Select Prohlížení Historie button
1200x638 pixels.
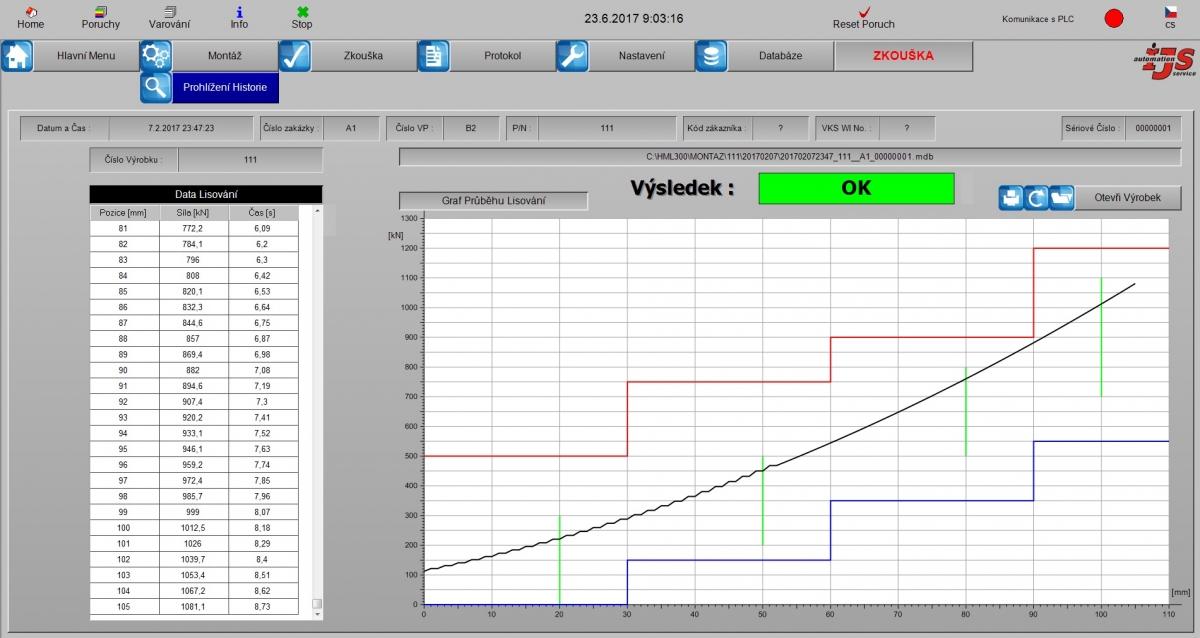click(225, 88)
